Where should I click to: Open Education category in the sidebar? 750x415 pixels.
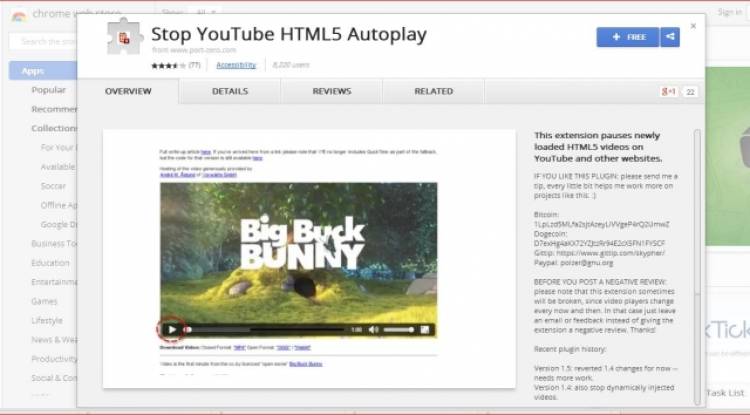(50, 263)
